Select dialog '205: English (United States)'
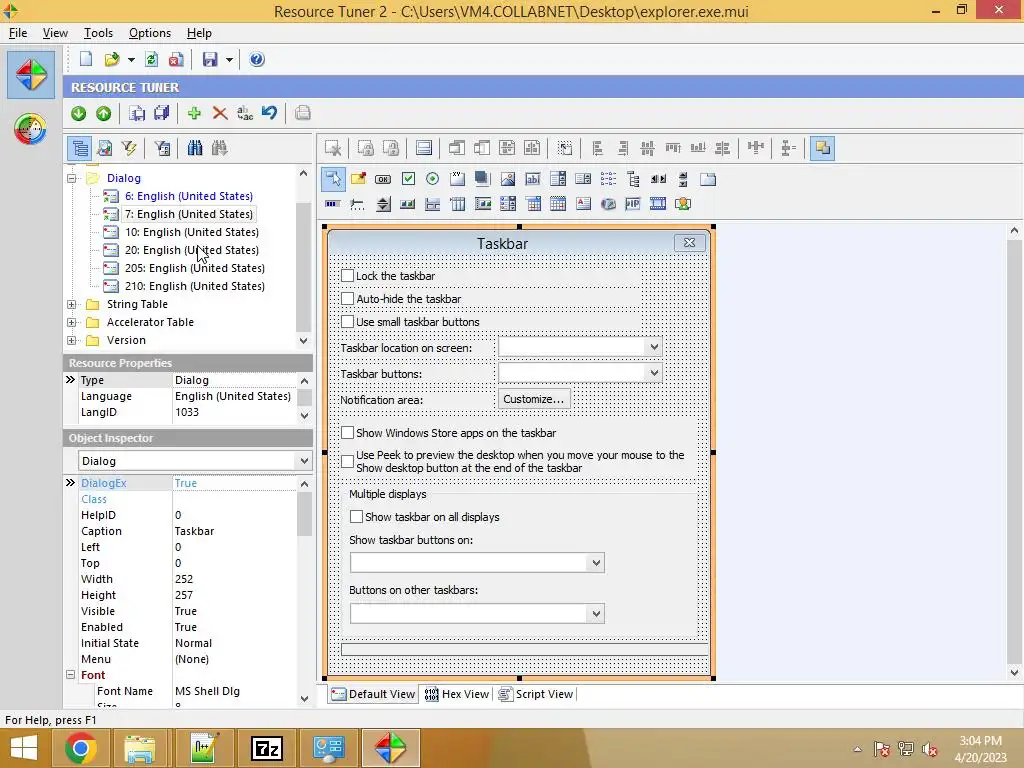This screenshot has height=768, width=1024. point(195,268)
